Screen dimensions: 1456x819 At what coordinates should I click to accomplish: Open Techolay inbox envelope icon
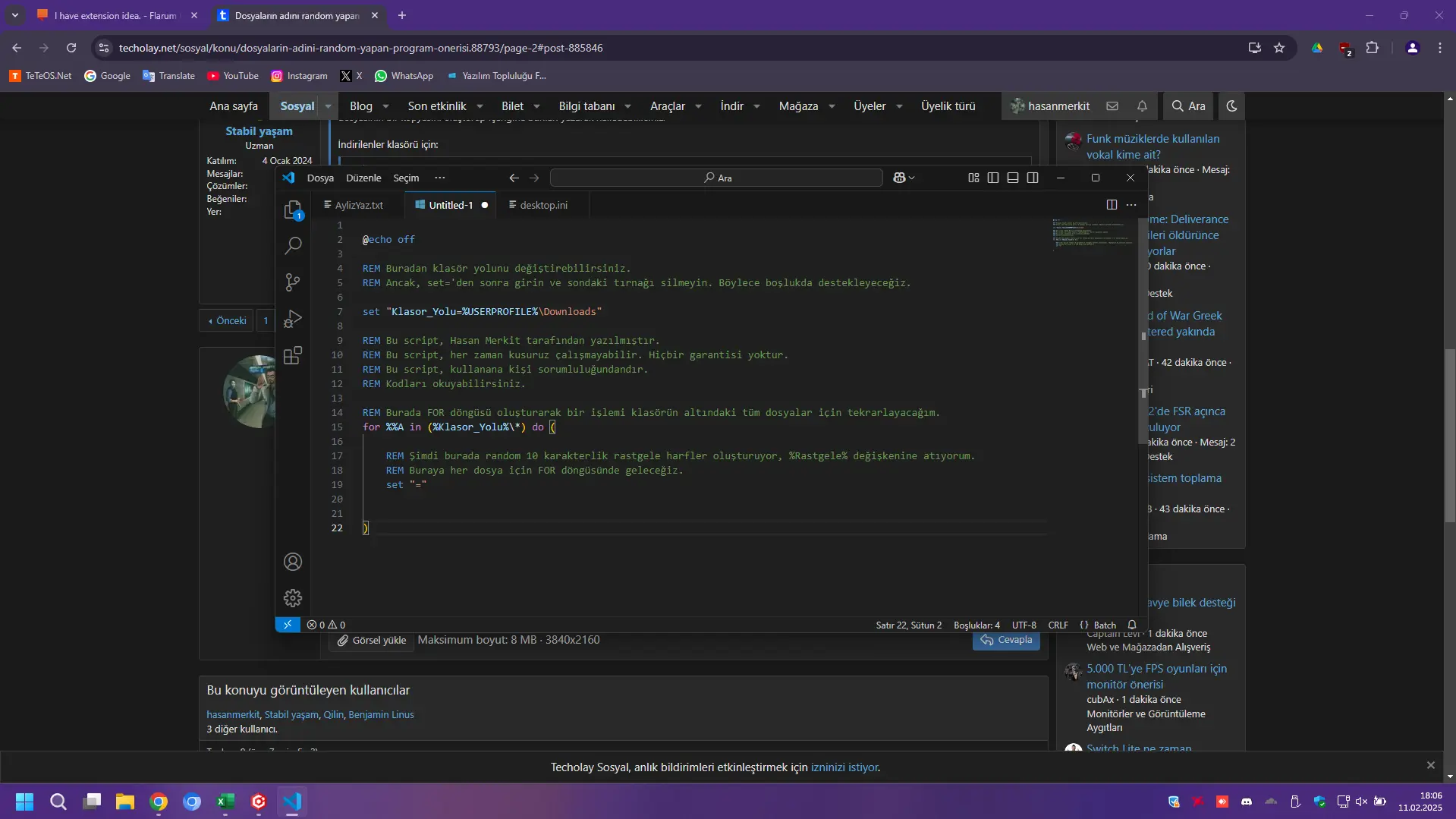pyautogui.click(x=1112, y=106)
